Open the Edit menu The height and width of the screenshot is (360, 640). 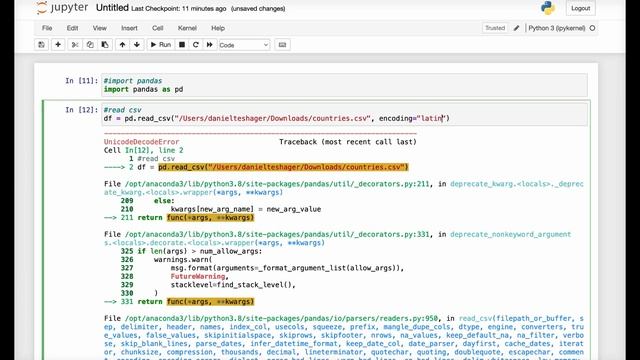click(72, 28)
